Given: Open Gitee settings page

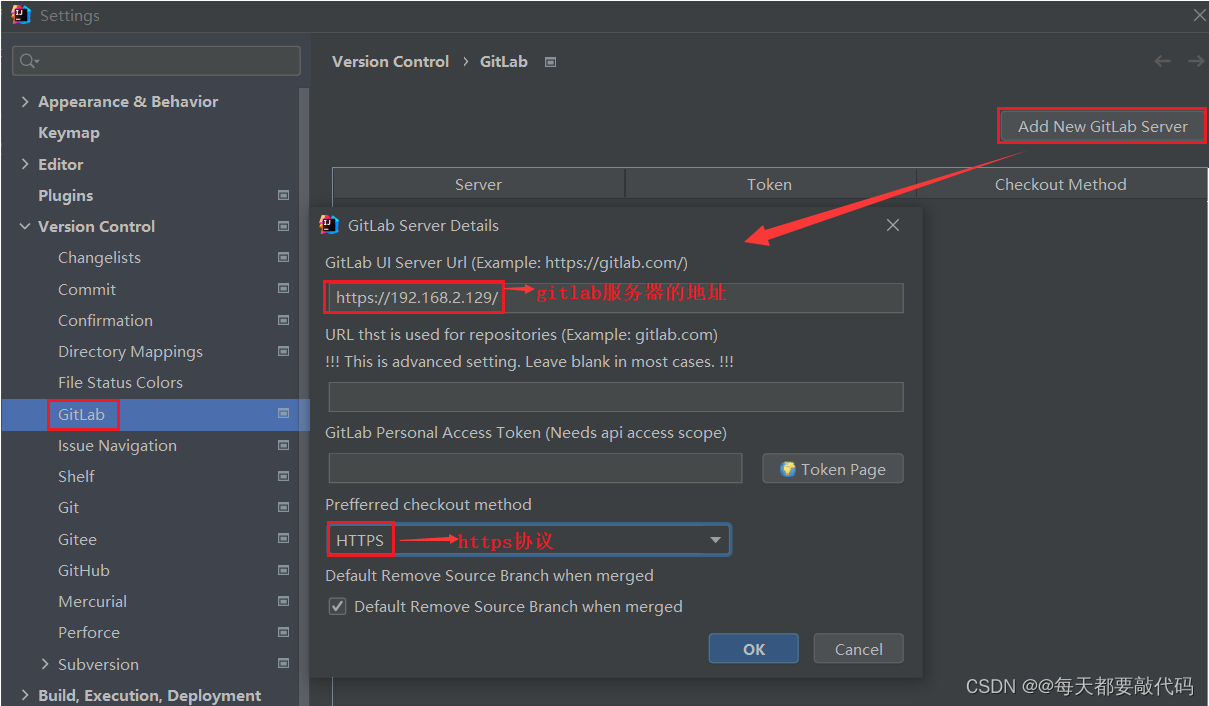Looking at the screenshot, I should click(77, 539).
